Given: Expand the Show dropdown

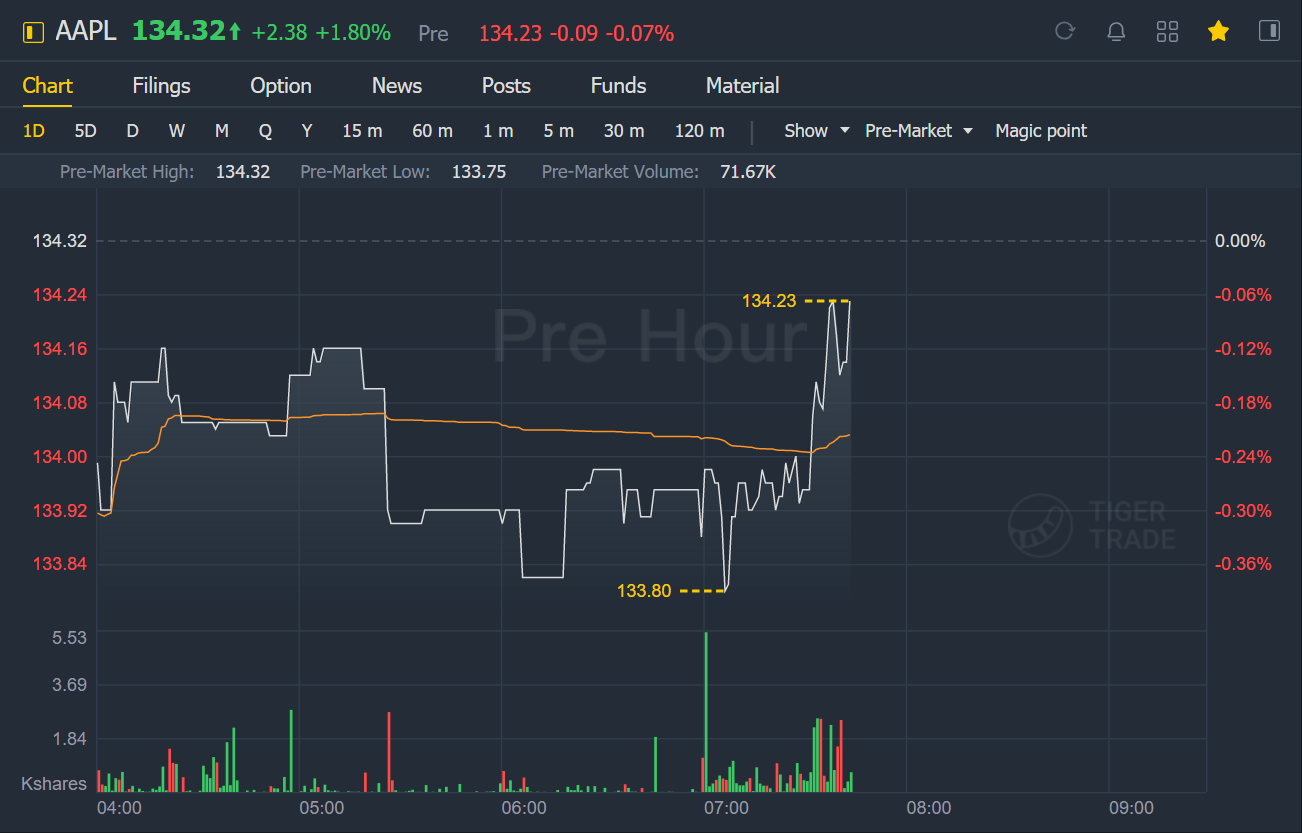Looking at the screenshot, I should [816, 131].
